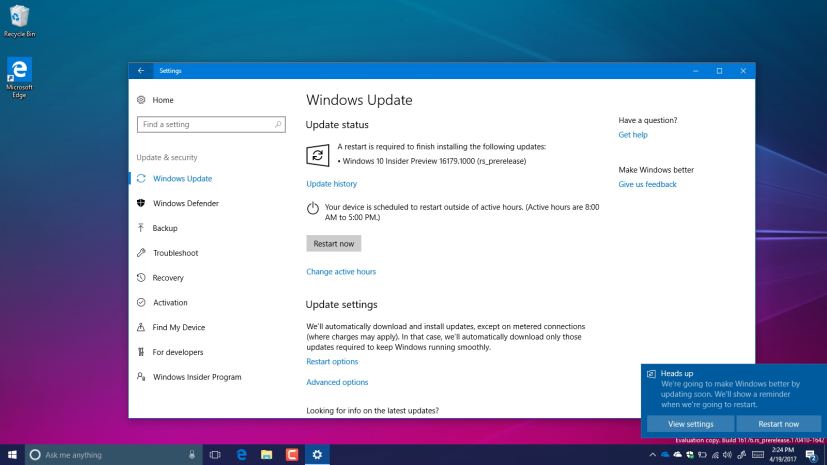Click the Windows Defender shield icon
827x465 pixels.
[141, 203]
